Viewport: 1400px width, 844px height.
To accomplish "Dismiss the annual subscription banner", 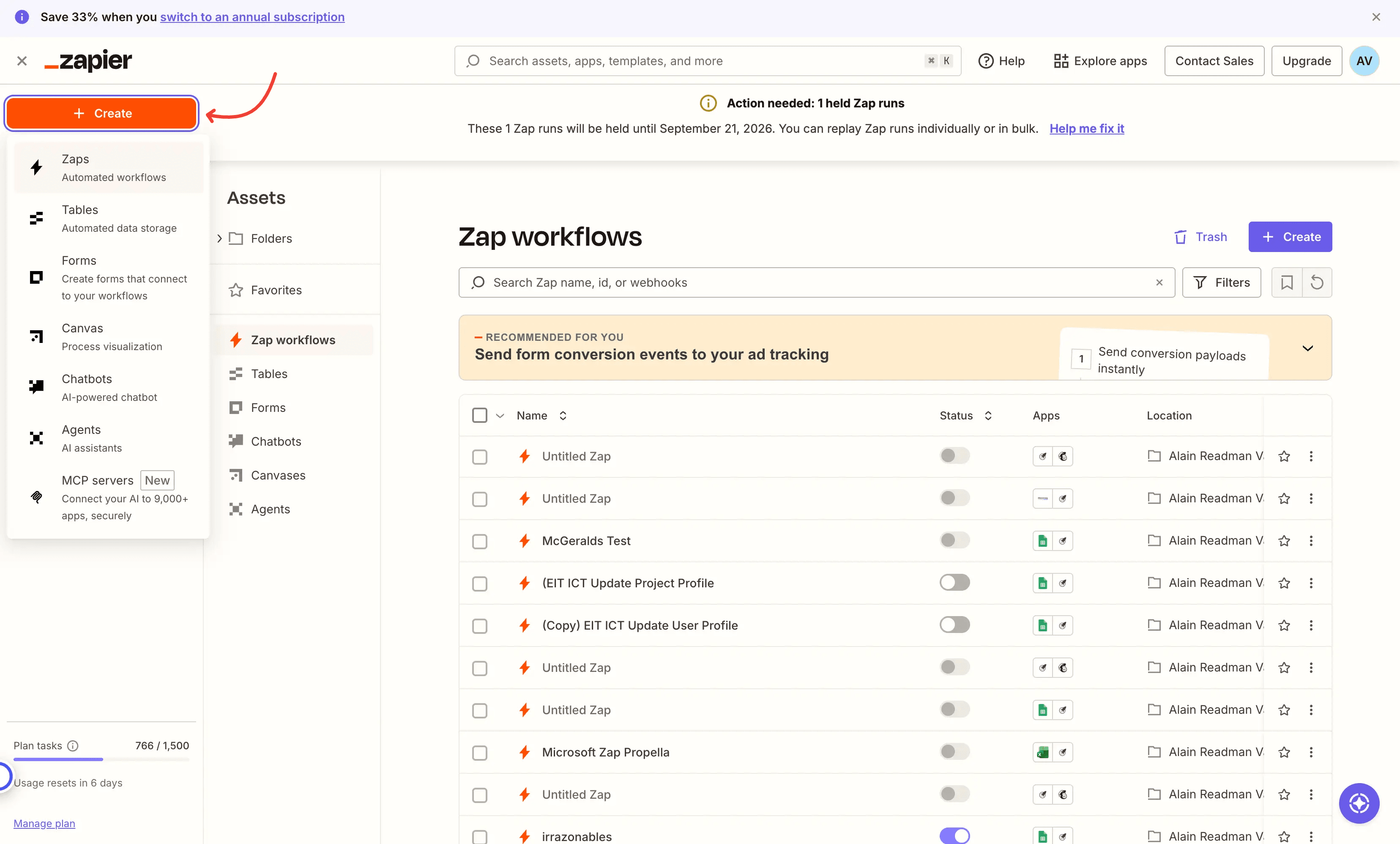I will (x=1376, y=17).
